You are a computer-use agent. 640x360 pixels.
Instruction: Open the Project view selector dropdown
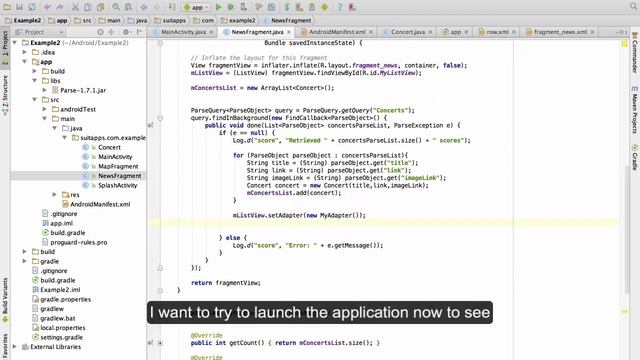point(39,32)
